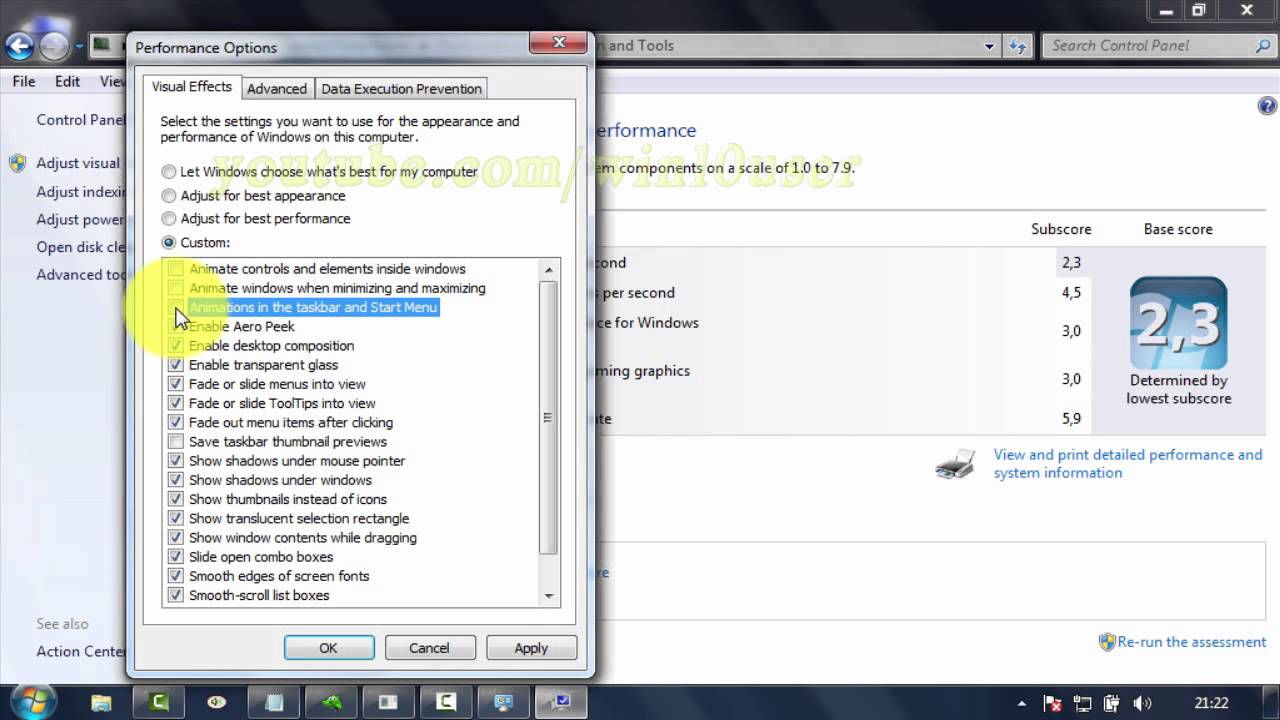Select Adjust for best performance
The width and height of the screenshot is (1280, 720).
click(169, 219)
